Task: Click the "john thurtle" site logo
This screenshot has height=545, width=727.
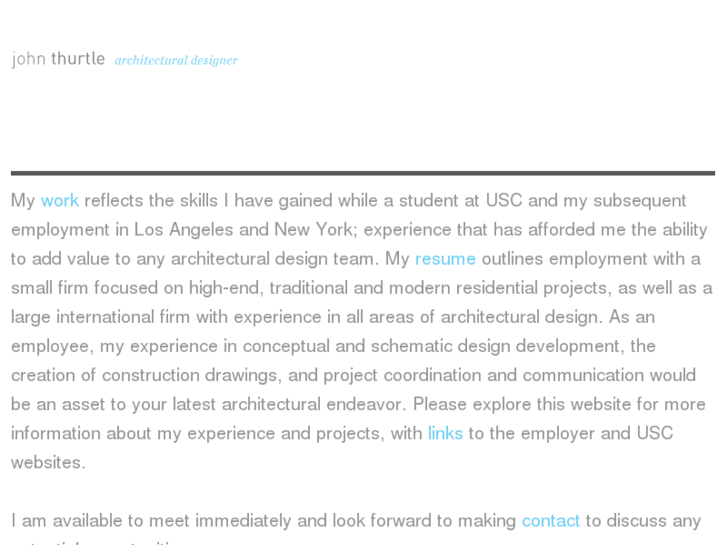Action: (58, 59)
